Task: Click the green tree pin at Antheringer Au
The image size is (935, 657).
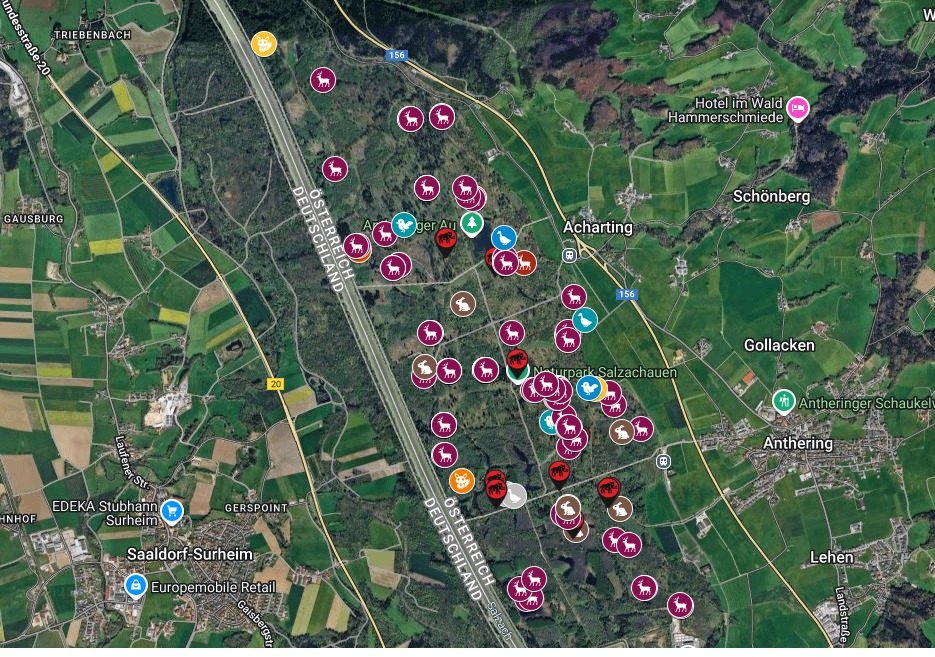Action: click(x=472, y=224)
